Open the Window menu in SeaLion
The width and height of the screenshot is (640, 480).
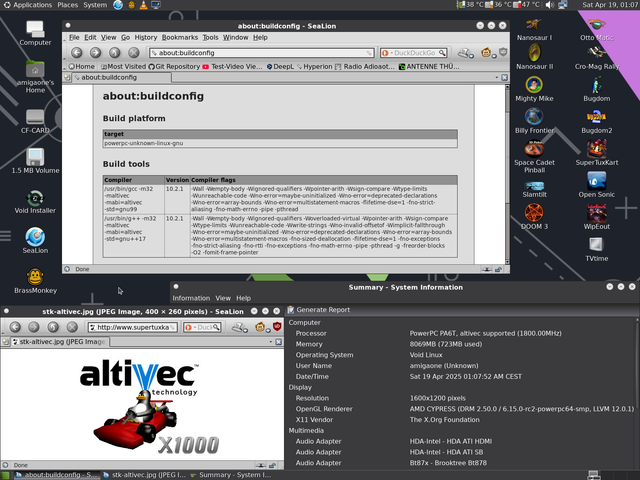[236, 37]
